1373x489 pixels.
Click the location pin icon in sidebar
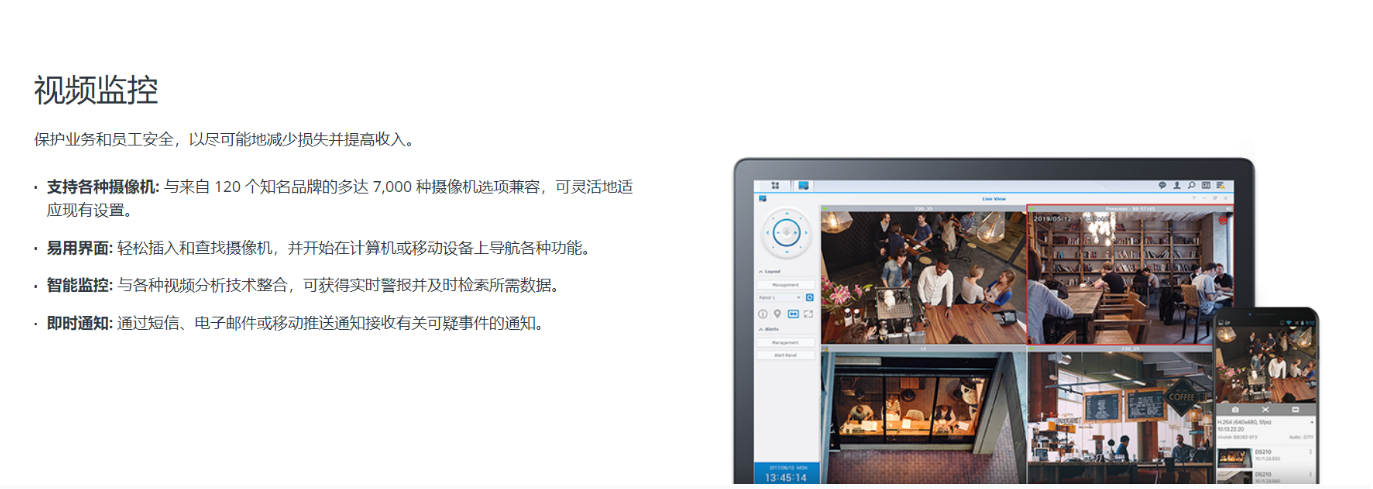(777, 314)
